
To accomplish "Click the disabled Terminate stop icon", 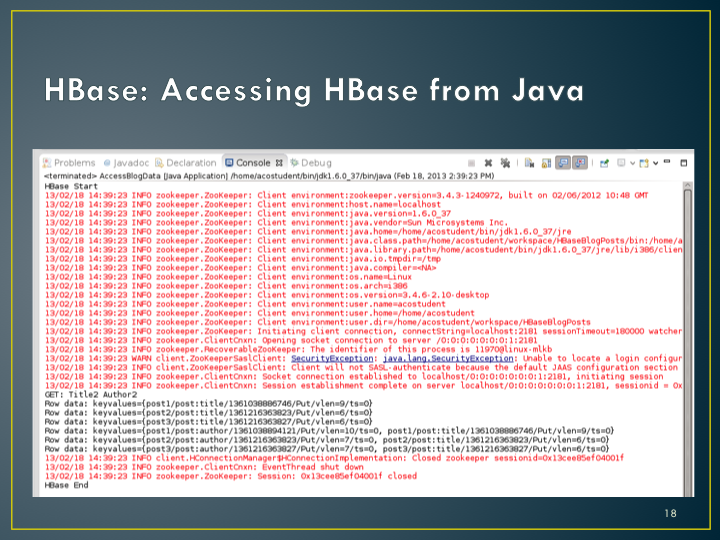I will point(471,163).
